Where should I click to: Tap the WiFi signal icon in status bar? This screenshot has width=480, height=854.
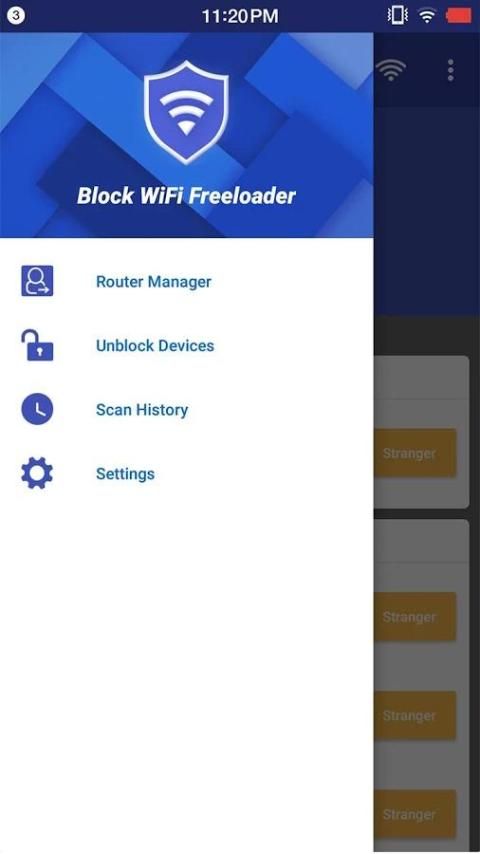click(x=427, y=16)
